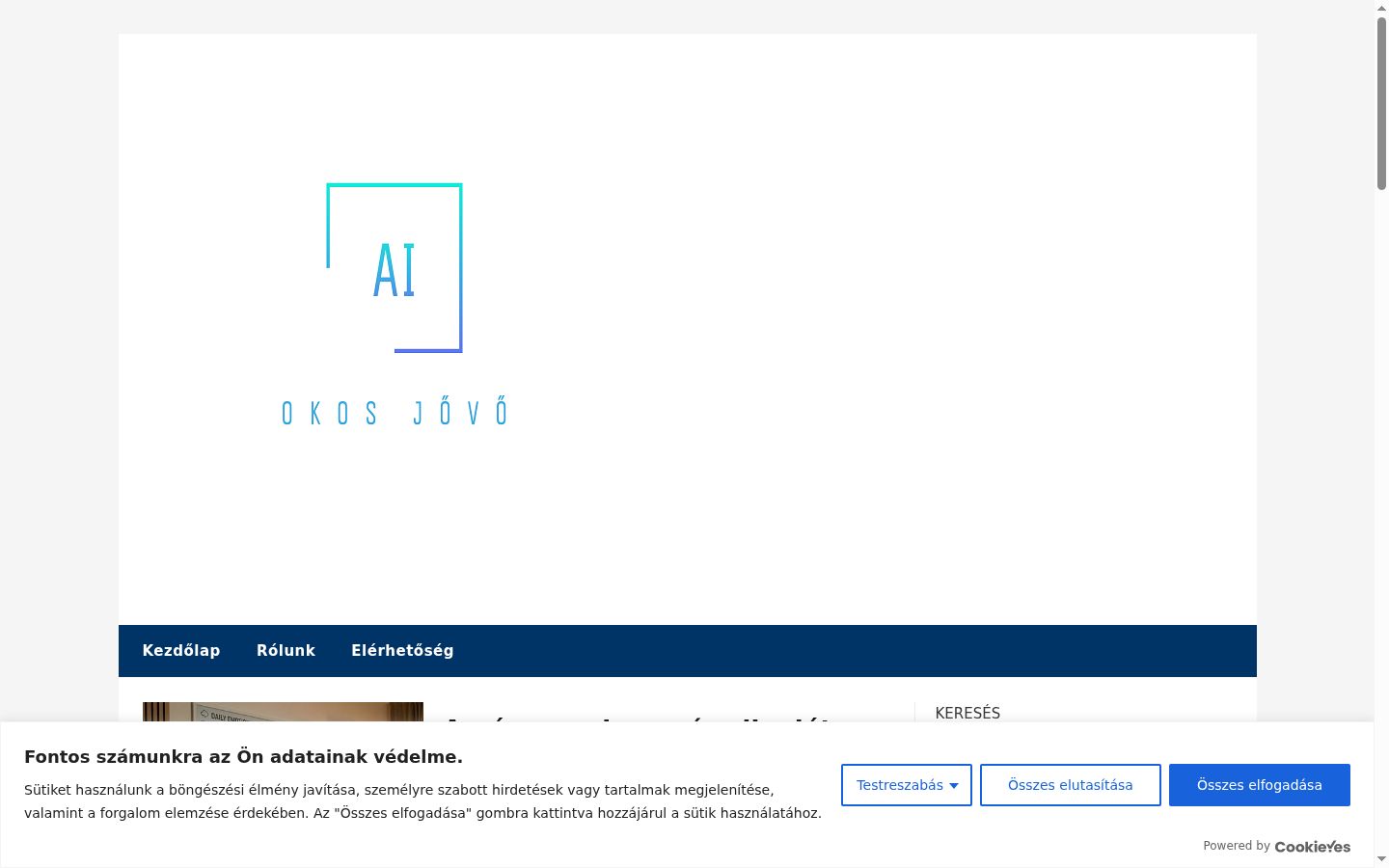Click the CookieYes powered-by logo

point(1313,847)
